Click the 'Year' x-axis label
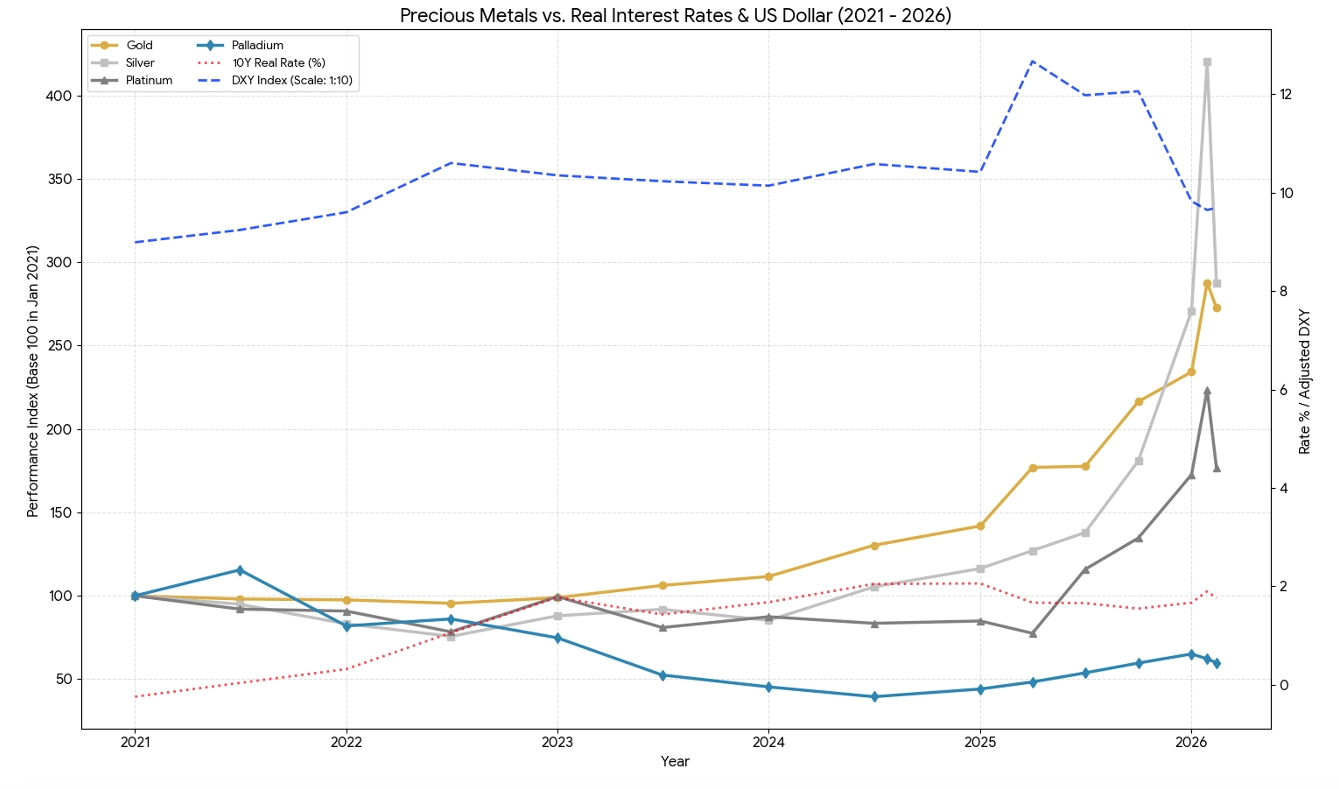 pyautogui.click(x=675, y=762)
